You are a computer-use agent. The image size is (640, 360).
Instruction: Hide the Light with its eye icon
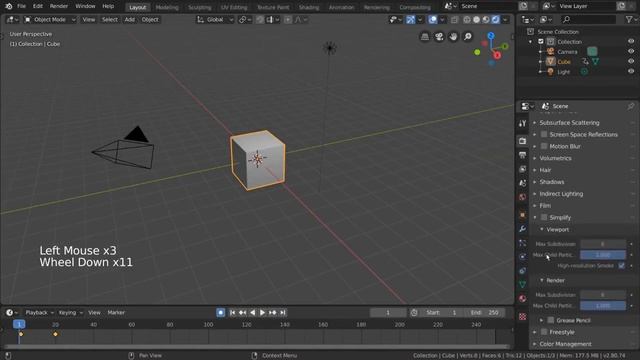pyautogui.click(x=631, y=71)
